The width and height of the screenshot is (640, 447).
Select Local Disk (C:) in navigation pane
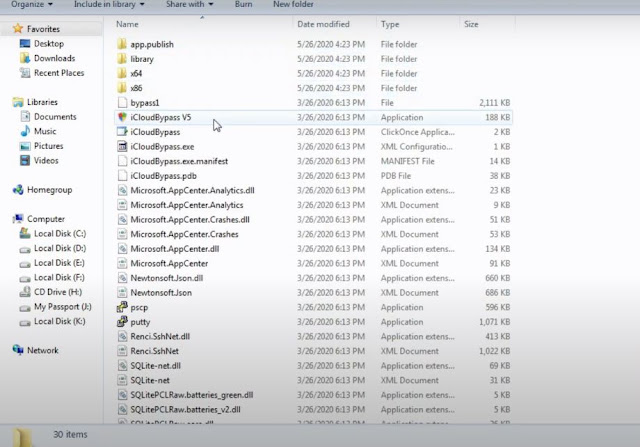coord(60,234)
